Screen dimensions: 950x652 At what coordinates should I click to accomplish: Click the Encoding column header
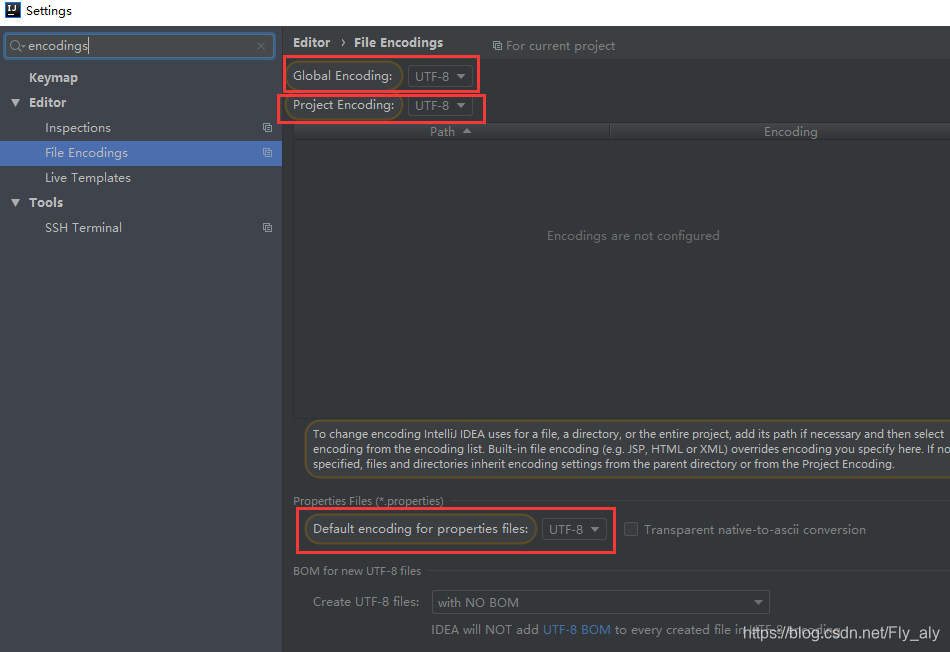pos(790,131)
